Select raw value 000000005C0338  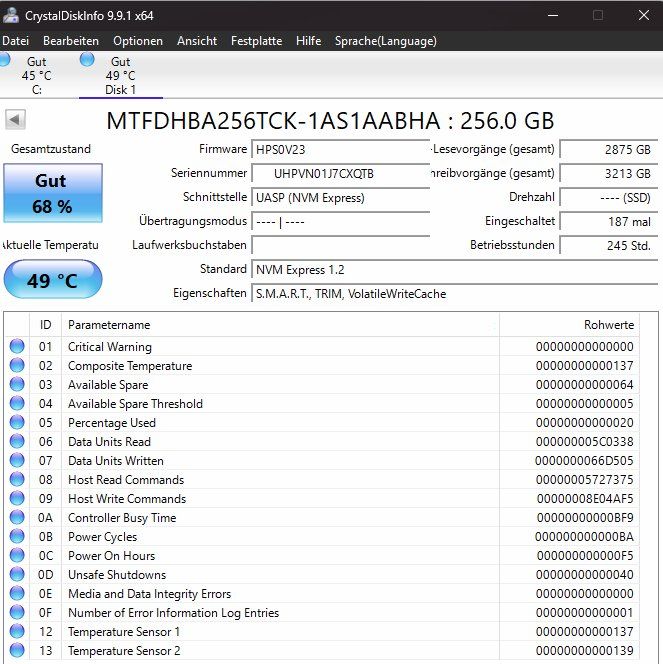(585, 442)
